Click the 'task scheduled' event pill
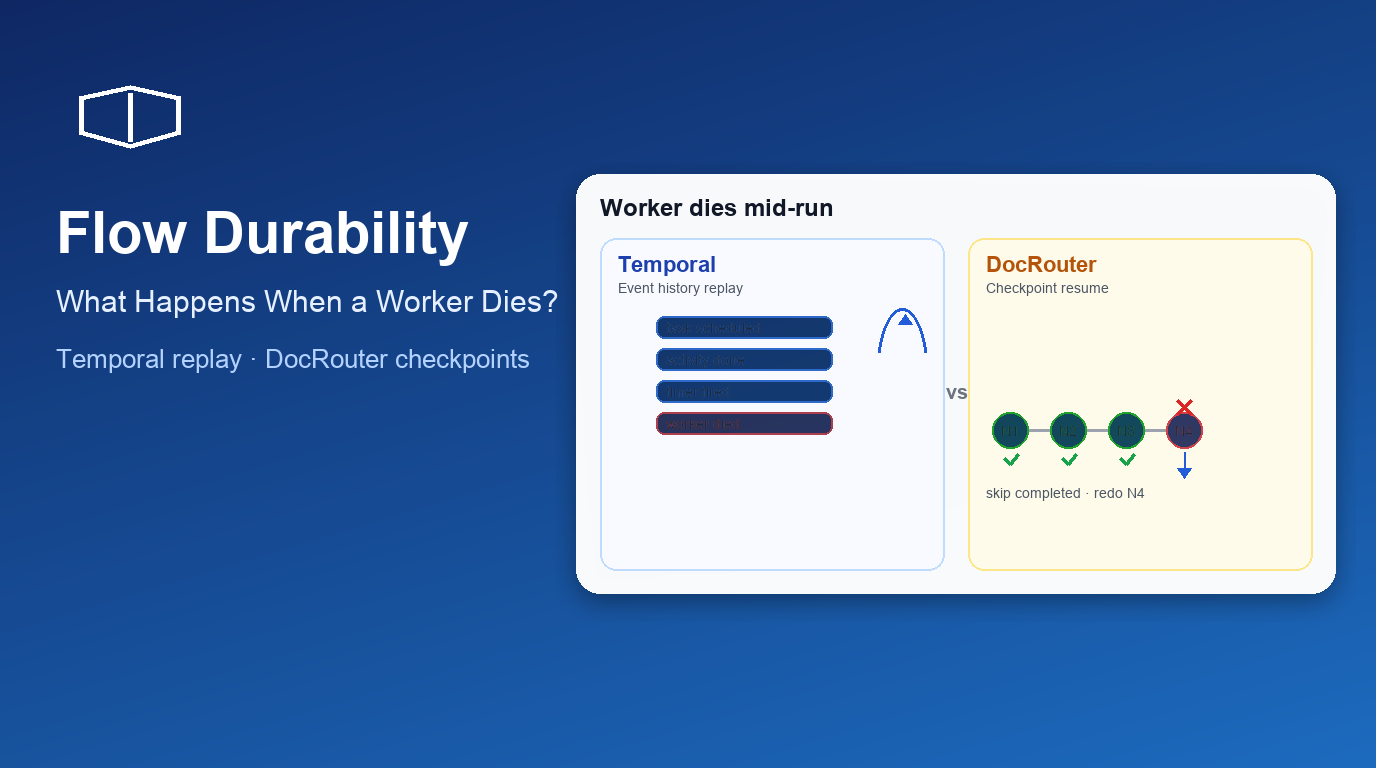 744,327
